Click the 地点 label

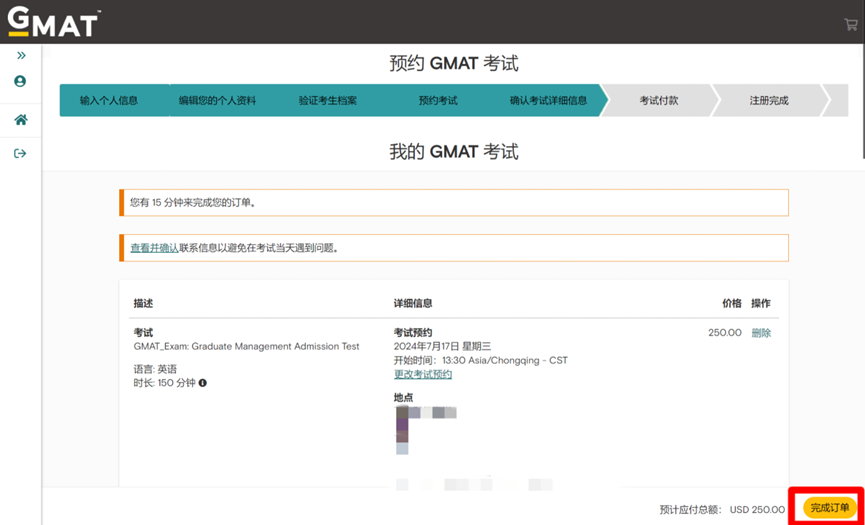pyautogui.click(x=403, y=398)
